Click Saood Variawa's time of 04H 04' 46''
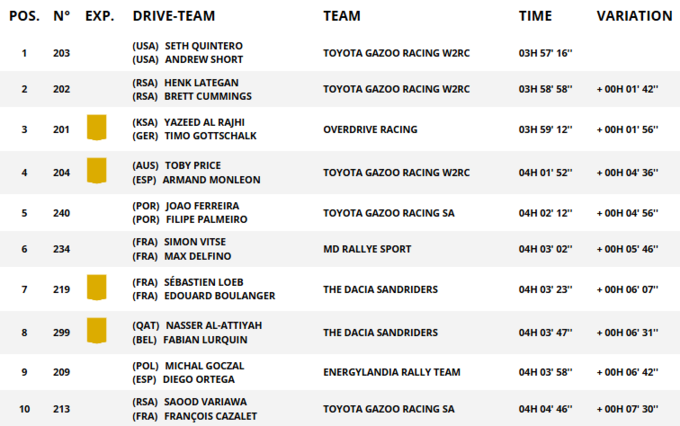Image resolution: width=680 pixels, height=426 pixels. click(x=545, y=409)
